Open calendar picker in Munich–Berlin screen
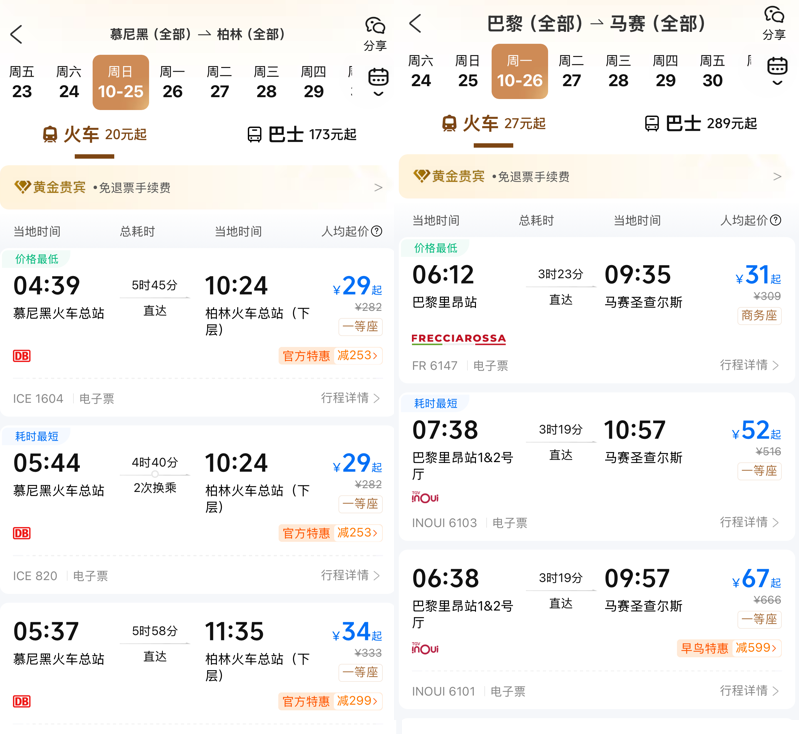The width and height of the screenshot is (799, 734). point(378,82)
